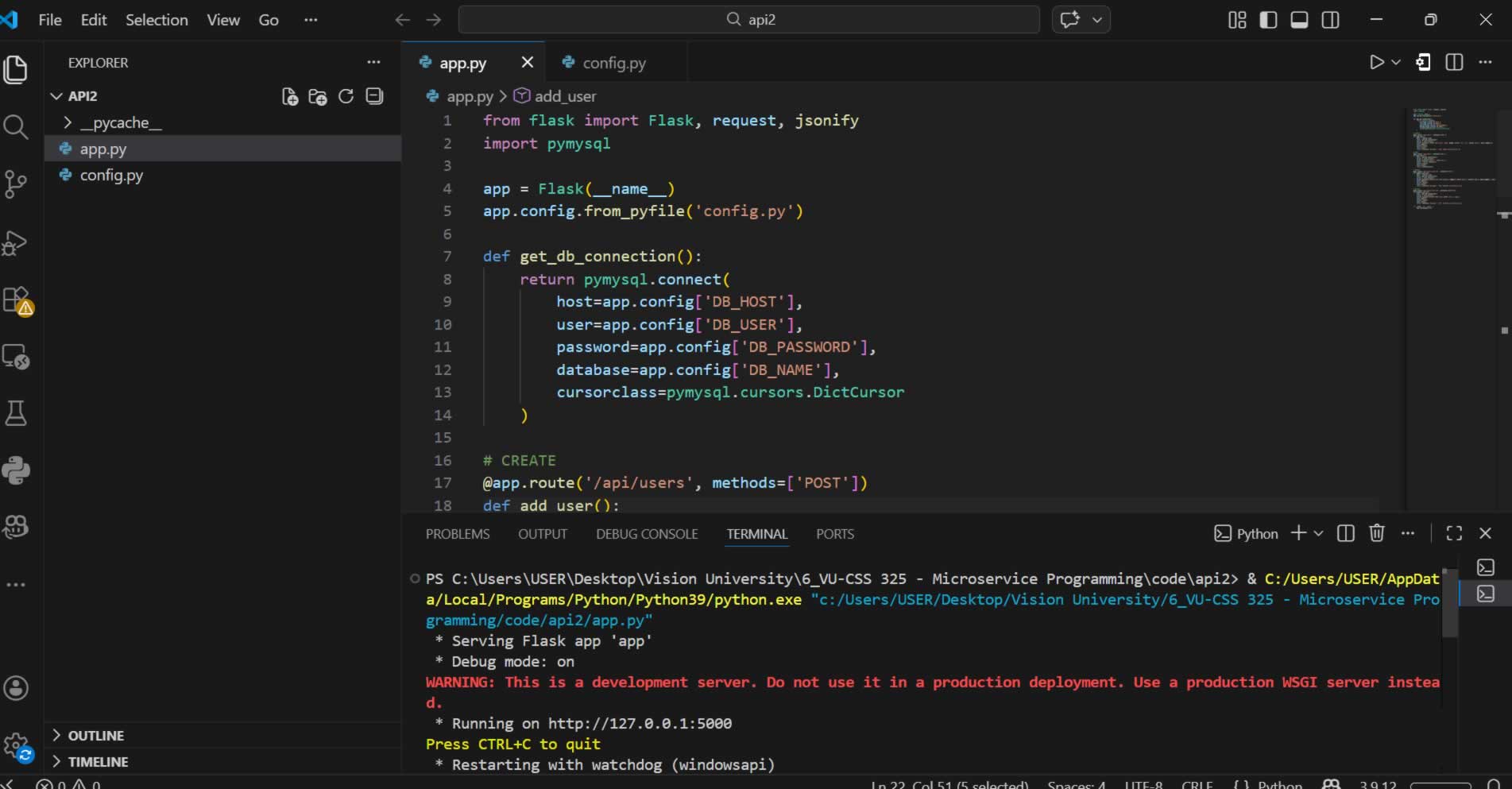Switch to the PROBLEMS panel tab
The height and width of the screenshot is (789, 1512).
[x=458, y=534]
